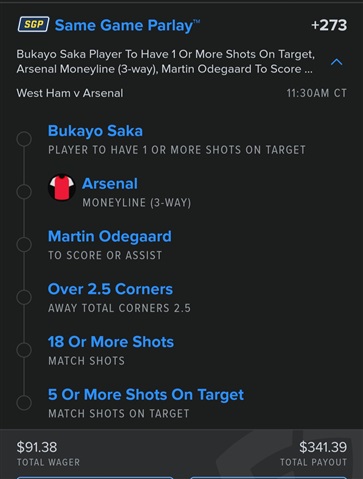Open the Bukayo Saka player link
The image size is (363, 479).
pos(95,131)
